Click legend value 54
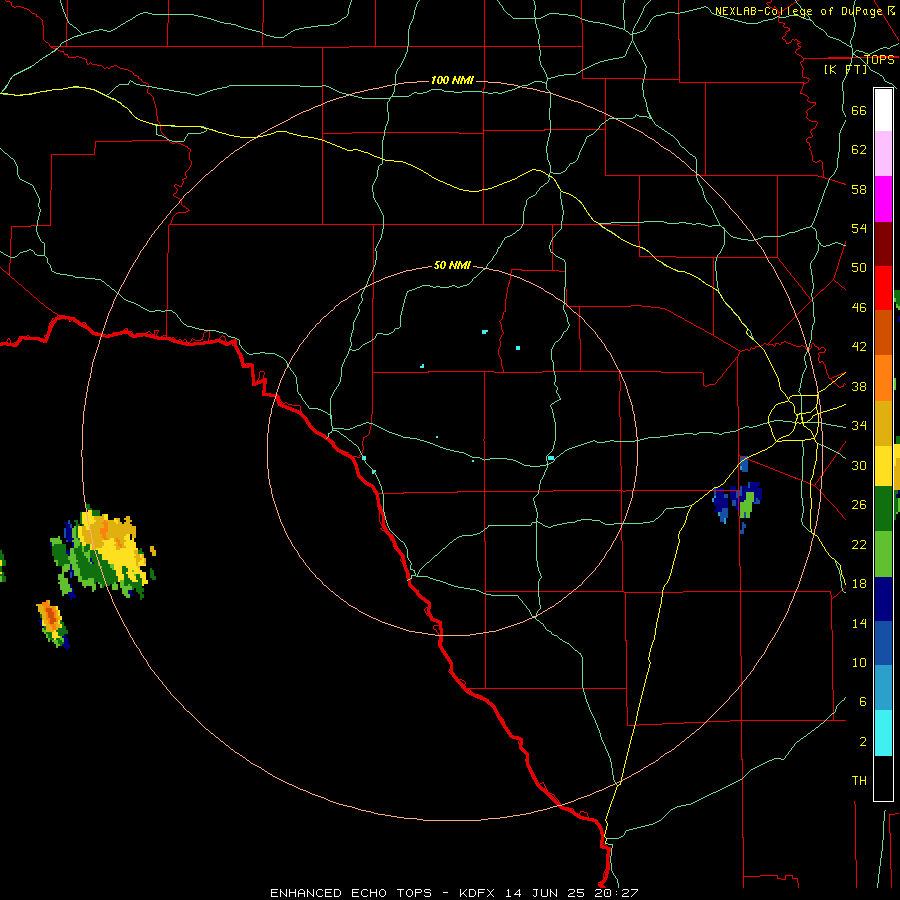 click(x=859, y=228)
